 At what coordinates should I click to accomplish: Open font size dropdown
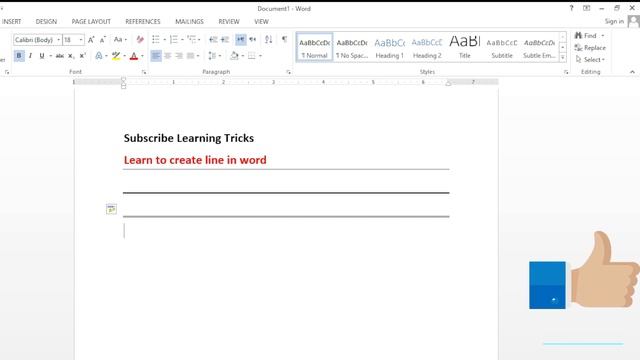click(81, 40)
